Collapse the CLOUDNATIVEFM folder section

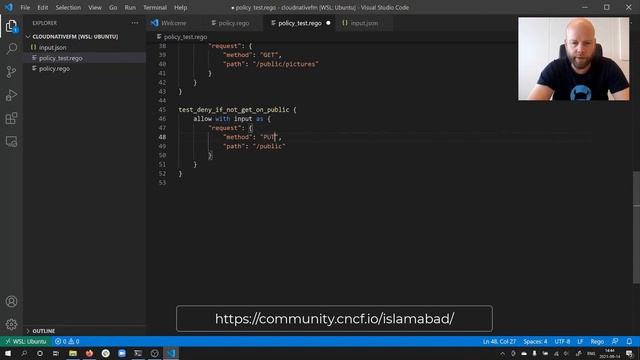[75, 36]
